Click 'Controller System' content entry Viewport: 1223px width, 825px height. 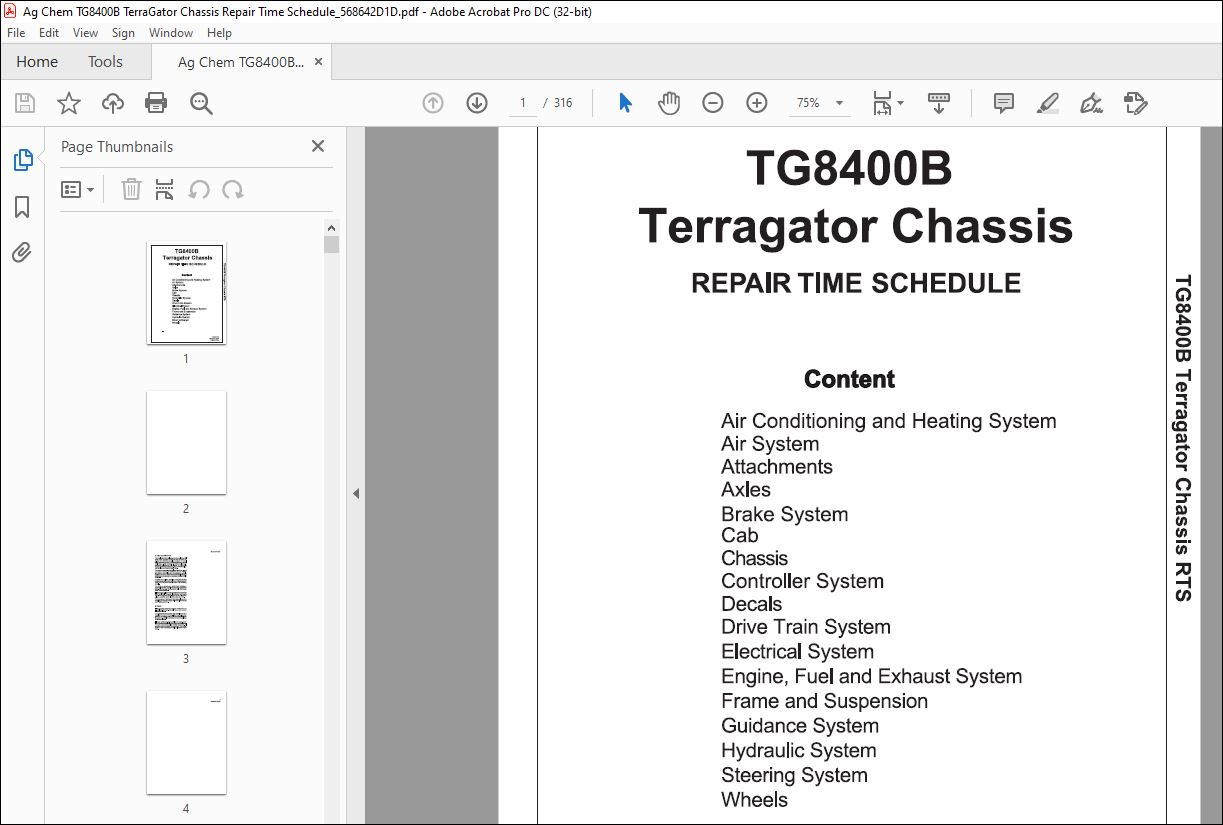pos(802,581)
